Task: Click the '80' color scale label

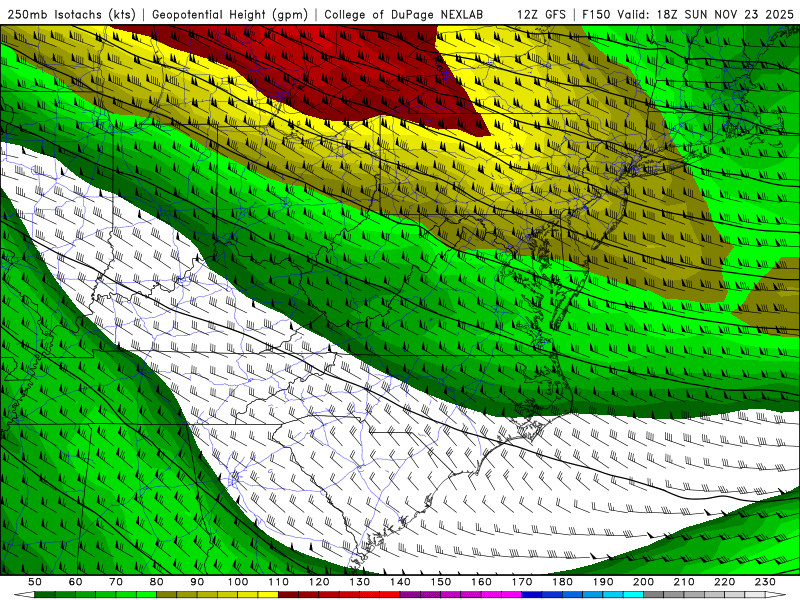Action: click(156, 582)
